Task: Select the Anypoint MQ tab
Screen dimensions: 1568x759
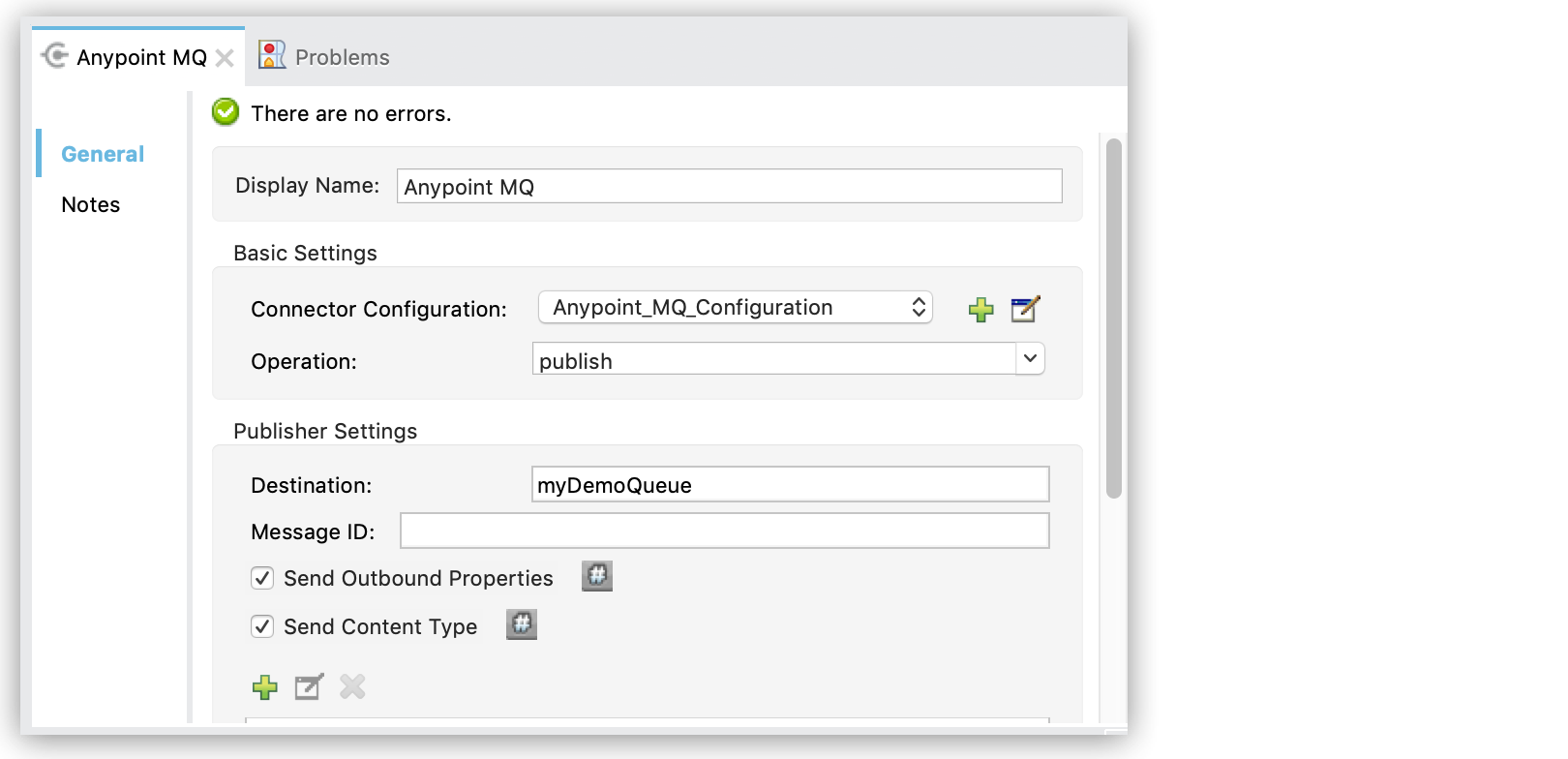Action: [x=141, y=58]
